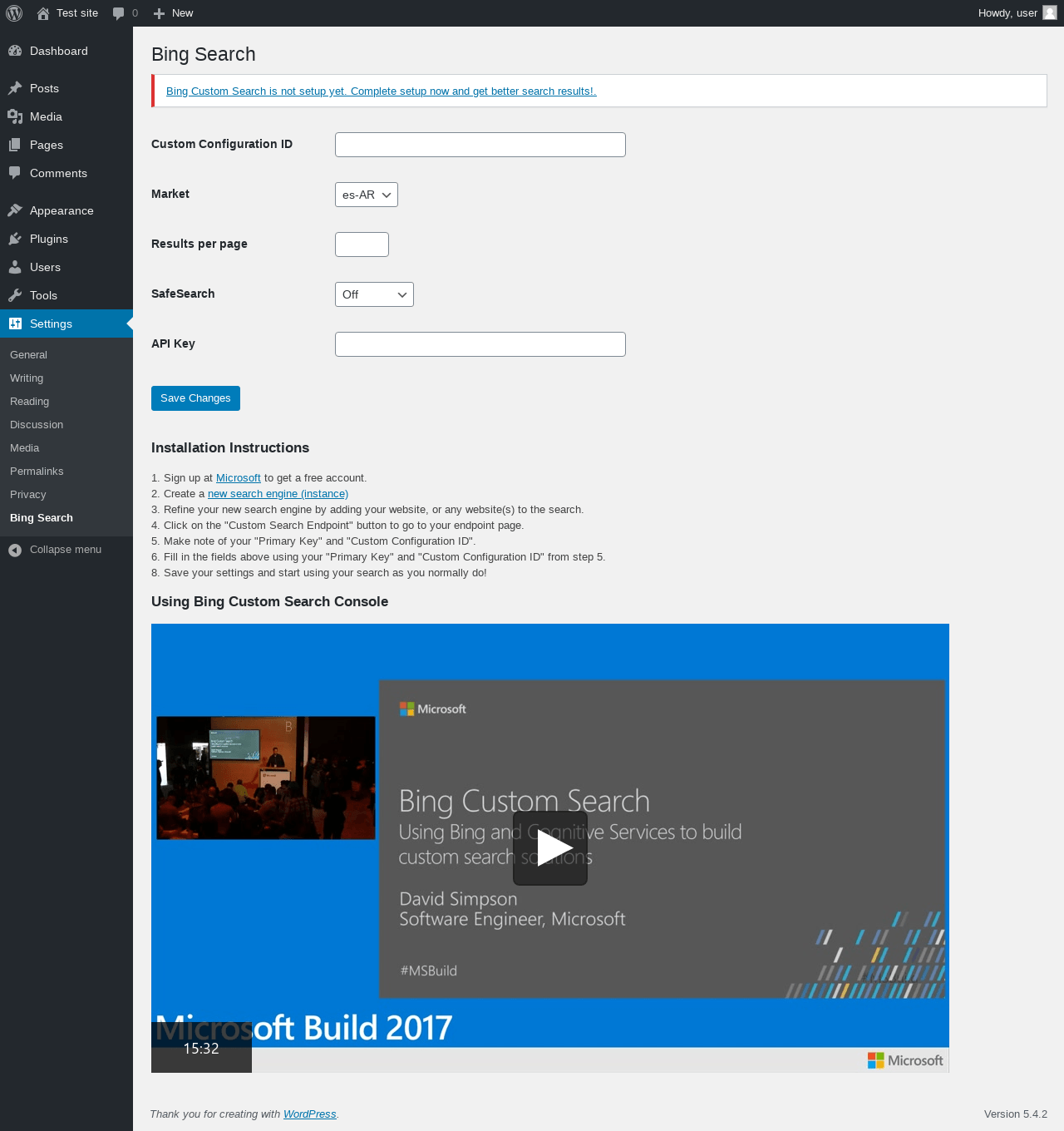Viewport: 1064px width, 1131px height.
Task: Open Media settings submenu item
Action: coord(25,447)
